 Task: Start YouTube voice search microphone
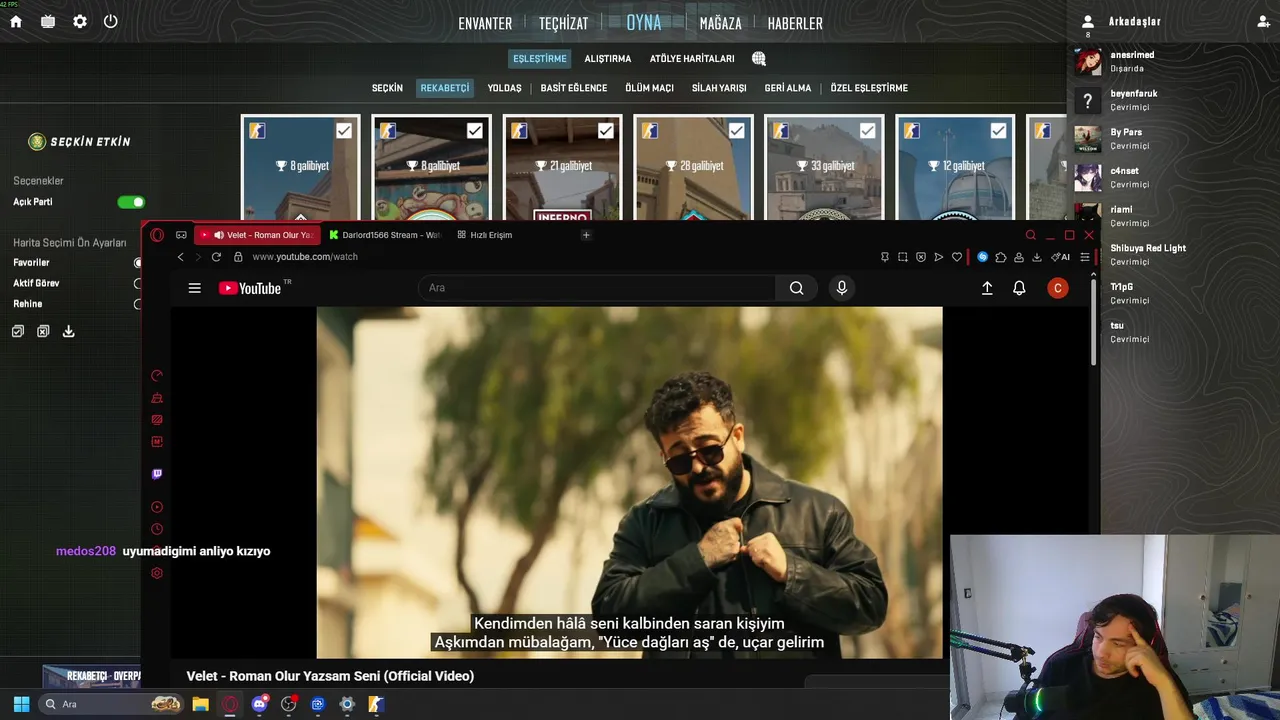842,288
